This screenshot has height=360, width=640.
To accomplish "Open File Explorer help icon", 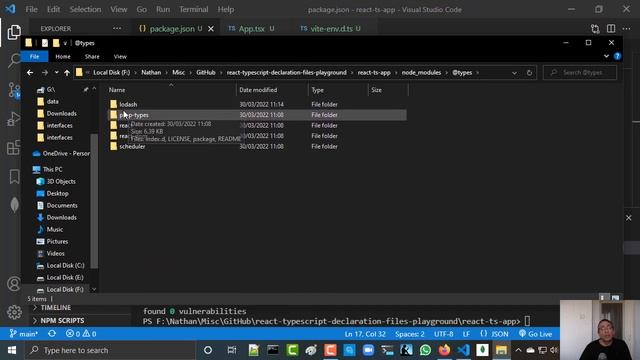I will [618, 56].
